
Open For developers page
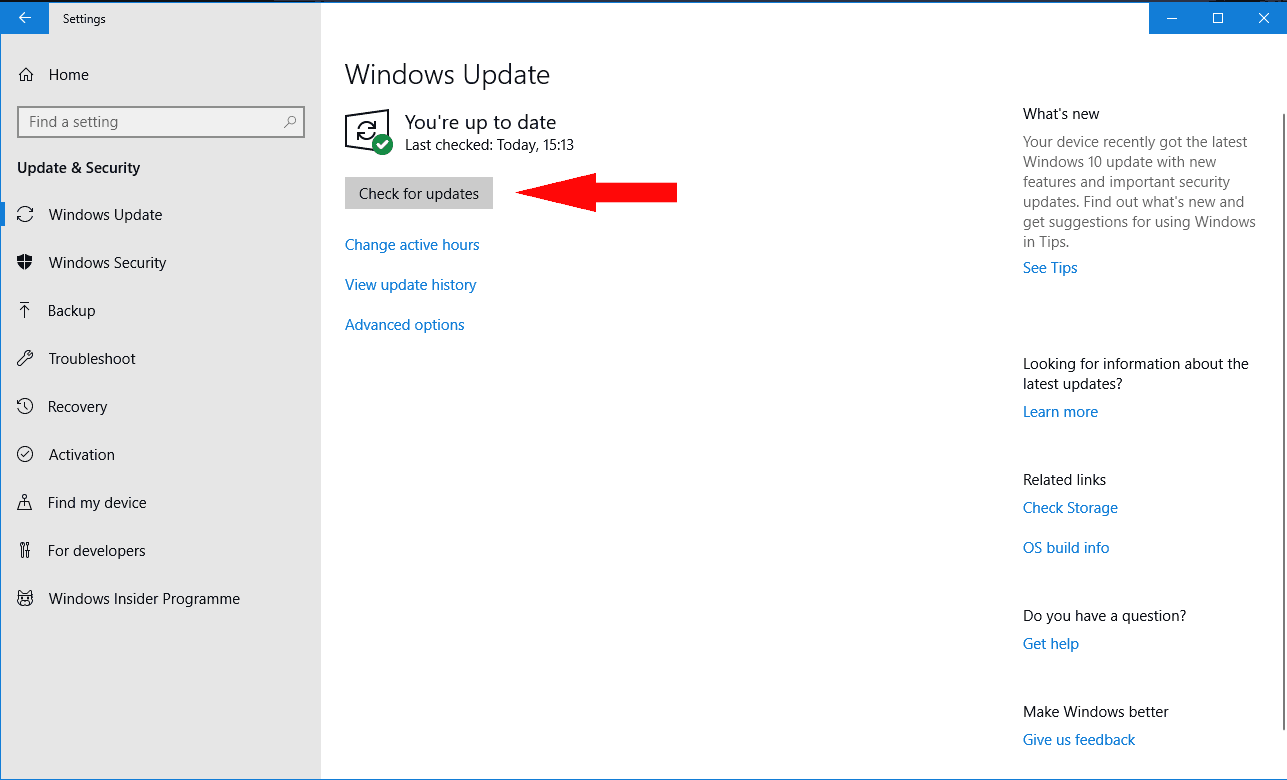(x=161, y=551)
